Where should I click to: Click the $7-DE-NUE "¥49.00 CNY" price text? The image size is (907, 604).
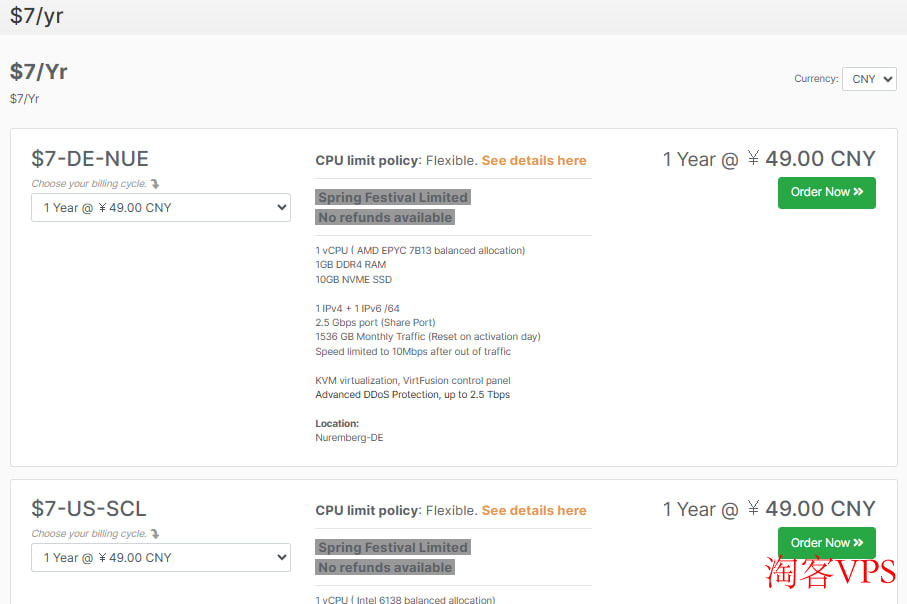[x=811, y=159]
